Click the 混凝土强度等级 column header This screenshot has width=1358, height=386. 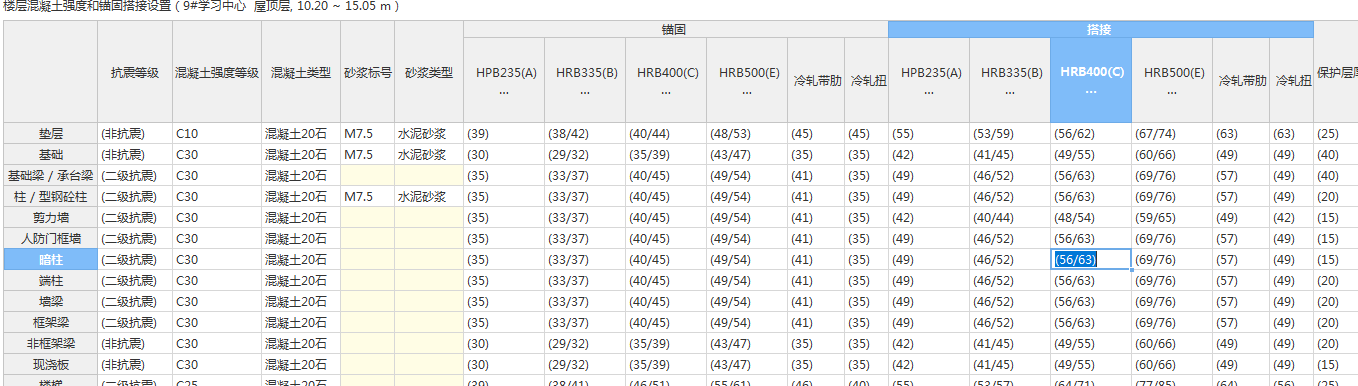(217, 72)
